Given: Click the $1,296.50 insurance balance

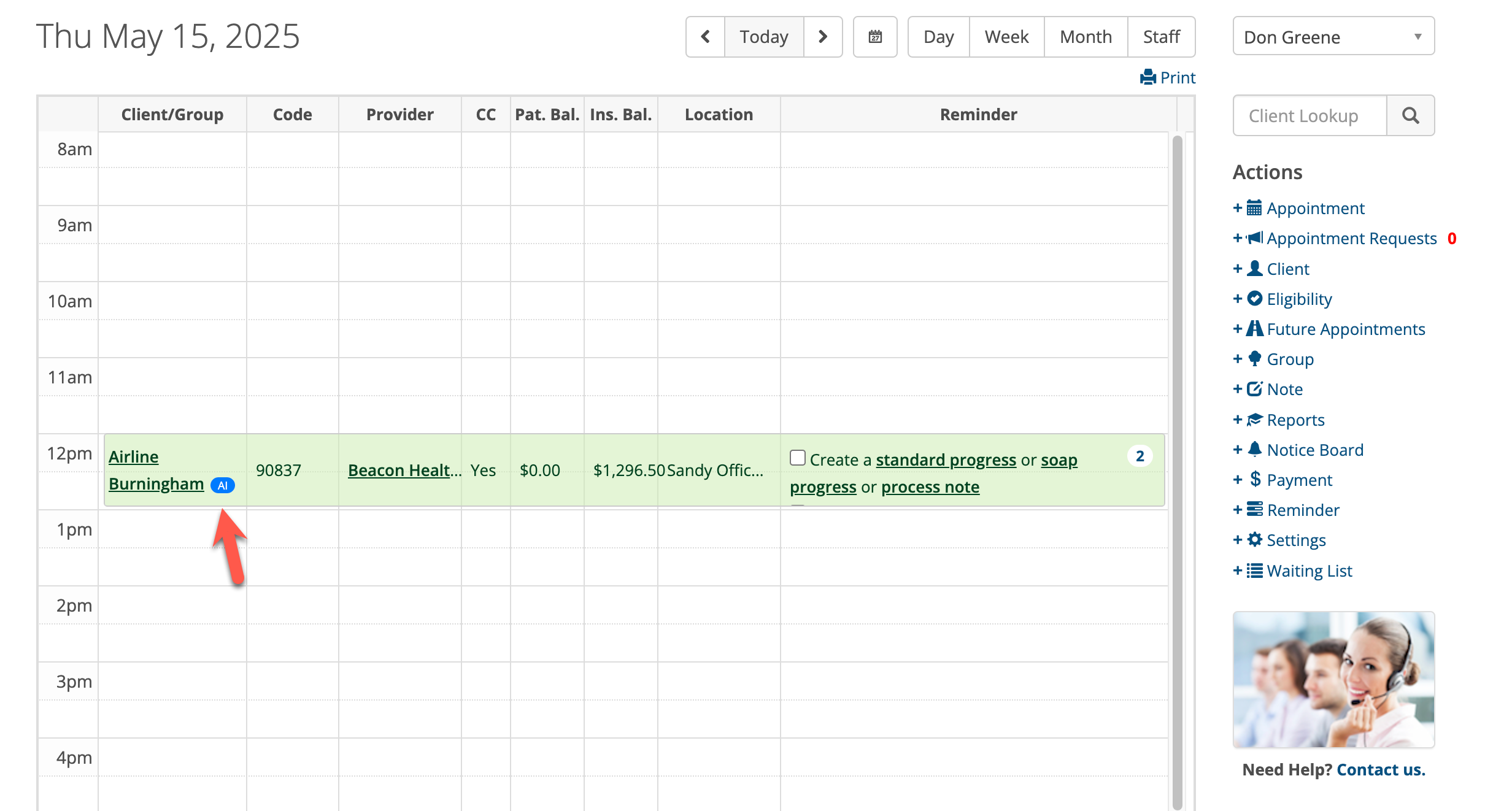Looking at the screenshot, I should click(x=629, y=470).
